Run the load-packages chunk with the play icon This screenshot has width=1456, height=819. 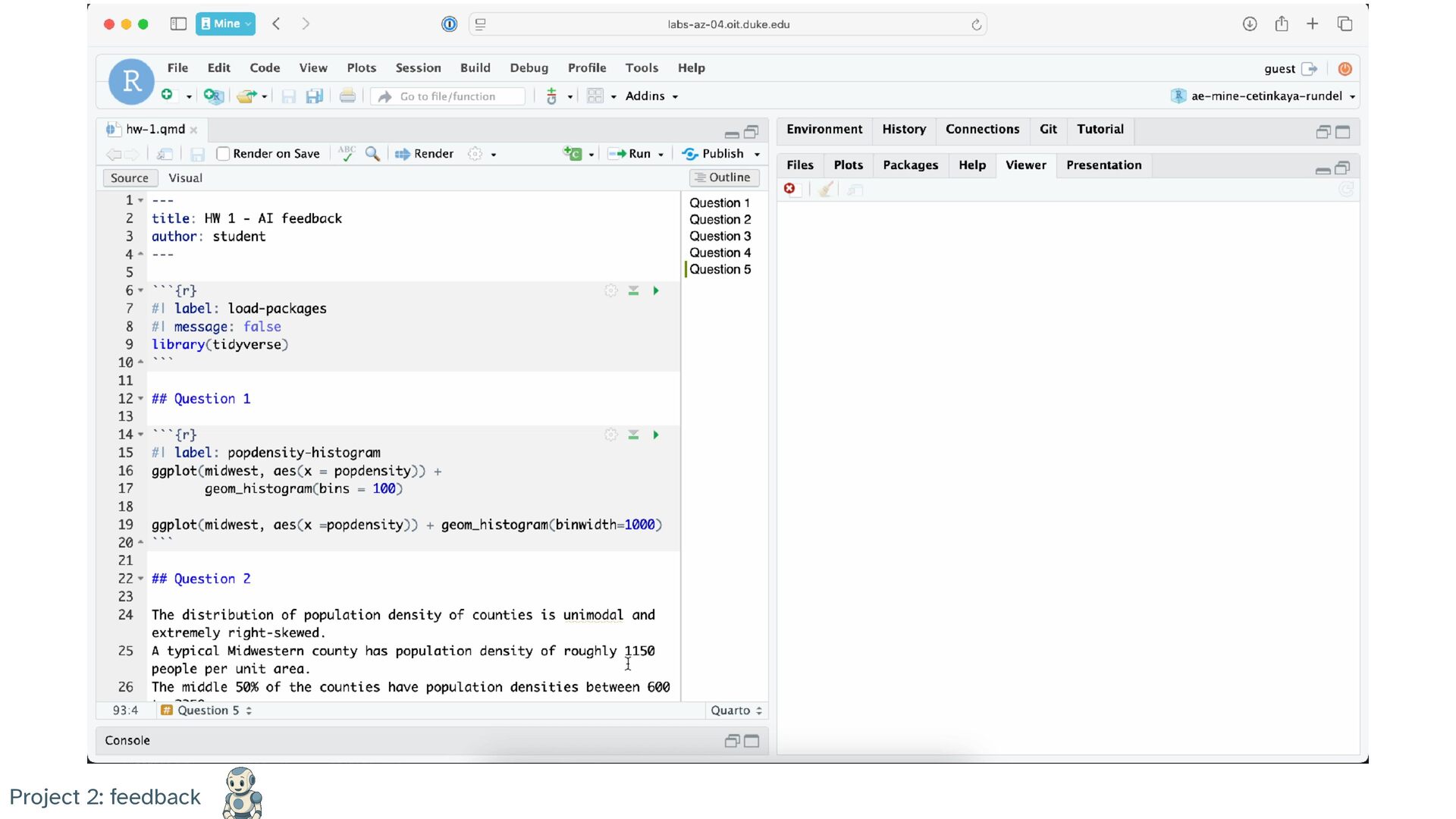(x=656, y=291)
